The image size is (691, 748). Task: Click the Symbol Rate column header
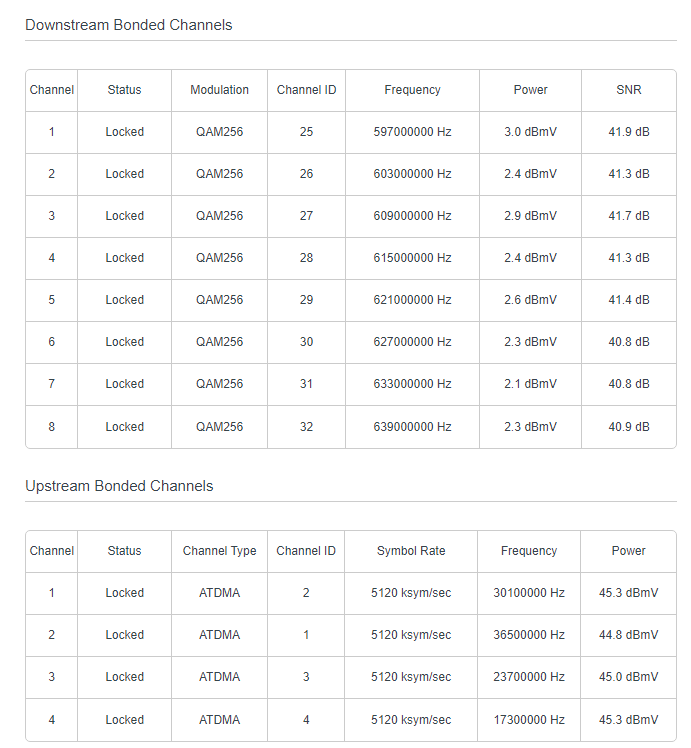point(411,551)
